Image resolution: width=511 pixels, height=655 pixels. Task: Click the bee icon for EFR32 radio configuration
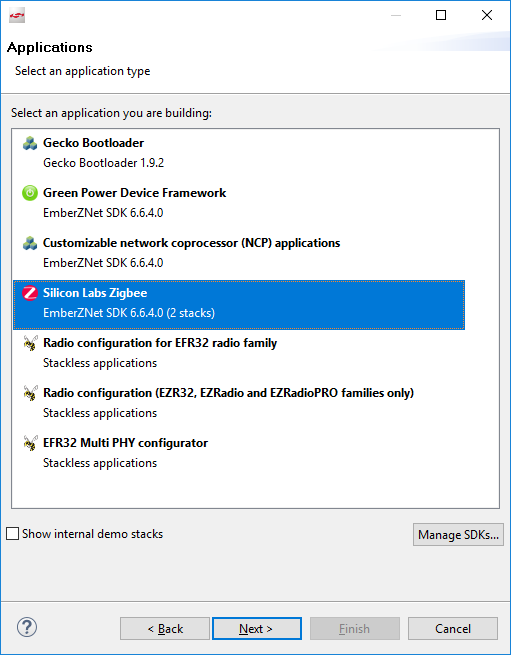(30, 343)
